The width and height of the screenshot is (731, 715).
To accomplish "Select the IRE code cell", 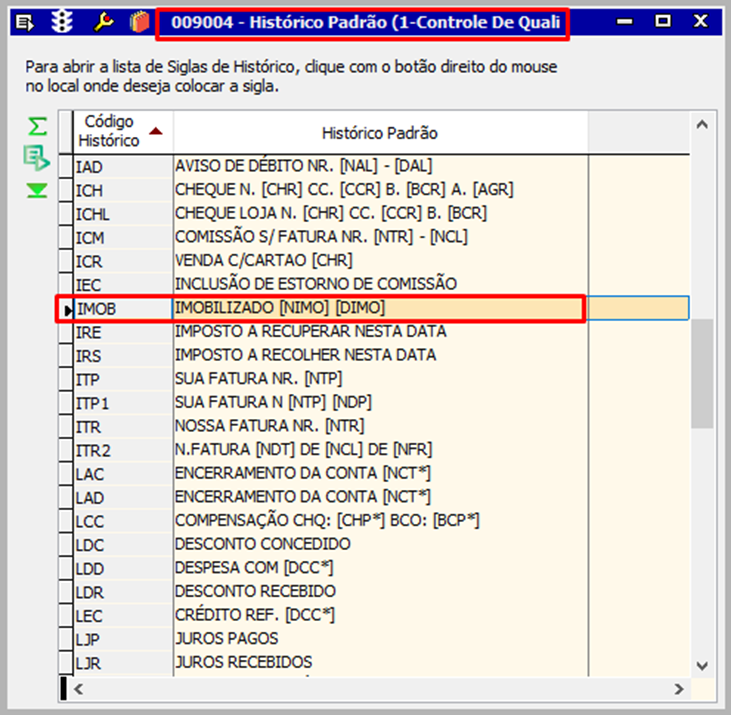I will coord(123,332).
